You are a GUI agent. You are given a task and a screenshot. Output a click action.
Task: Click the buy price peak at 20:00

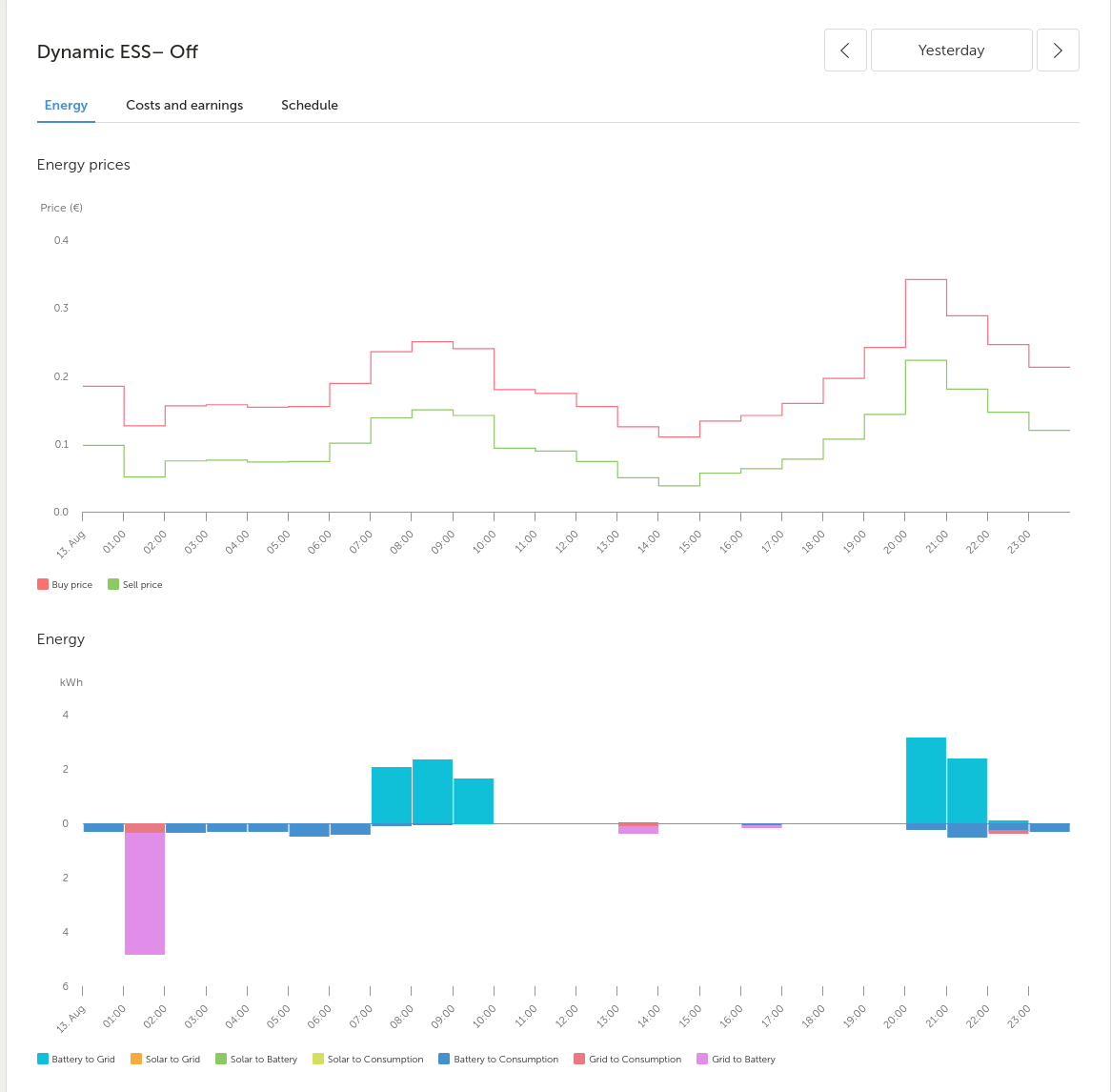pos(925,279)
